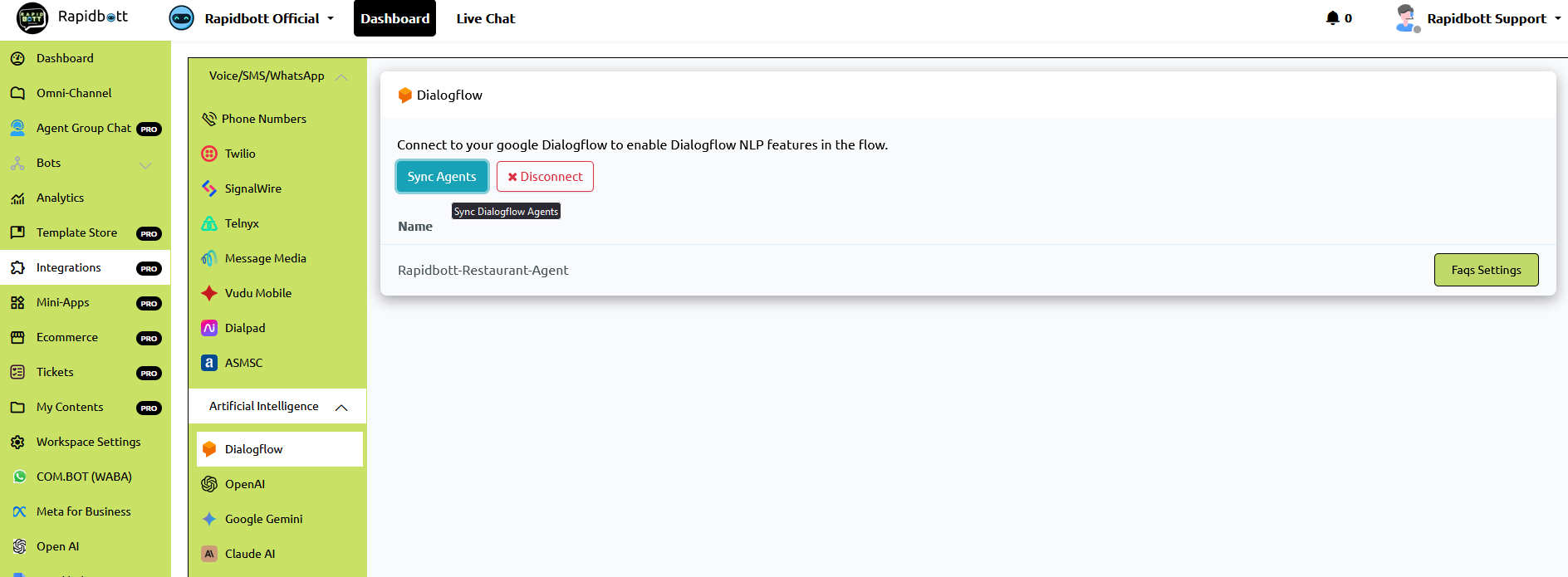Open Analytics in the left sidebar
Image resolution: width=1568 pixels, height=577 pixels.
point(60,198)
